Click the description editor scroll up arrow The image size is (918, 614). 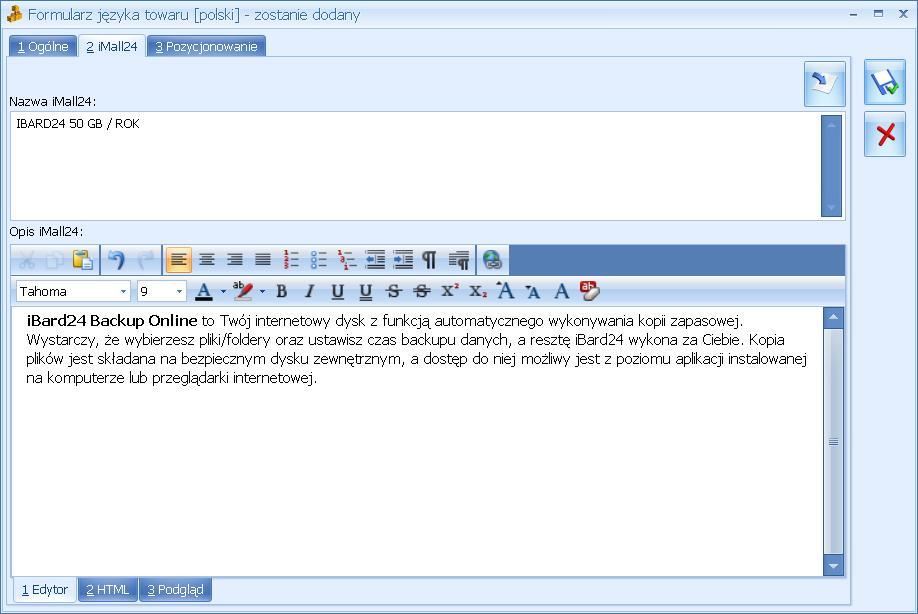[x=833, y=317]
